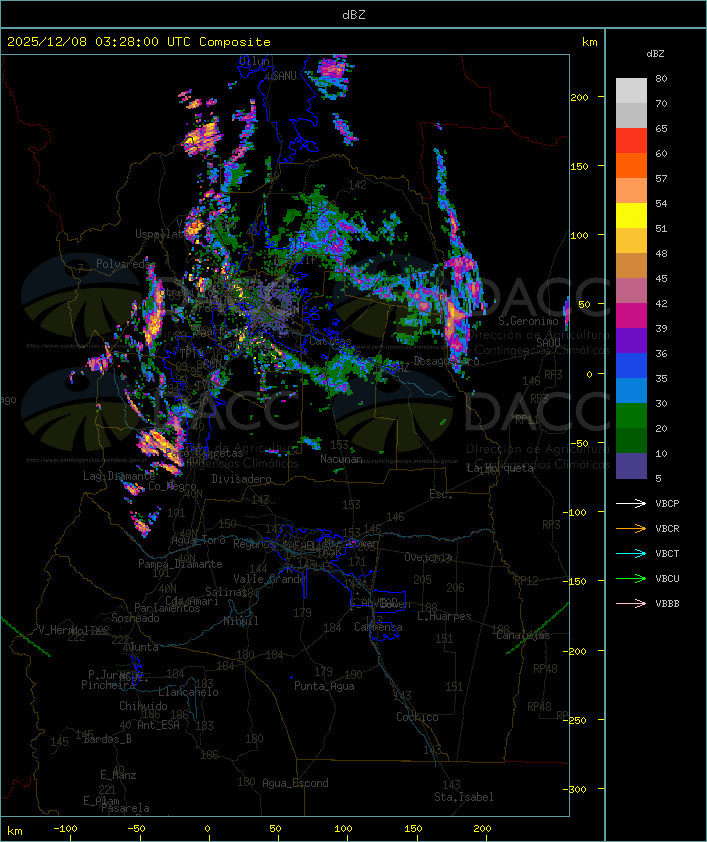Select gold 51–48 dBZ legend swatch
Image resolution: width=707 pixels, height=842 pixels.
(x=631, y=240)
